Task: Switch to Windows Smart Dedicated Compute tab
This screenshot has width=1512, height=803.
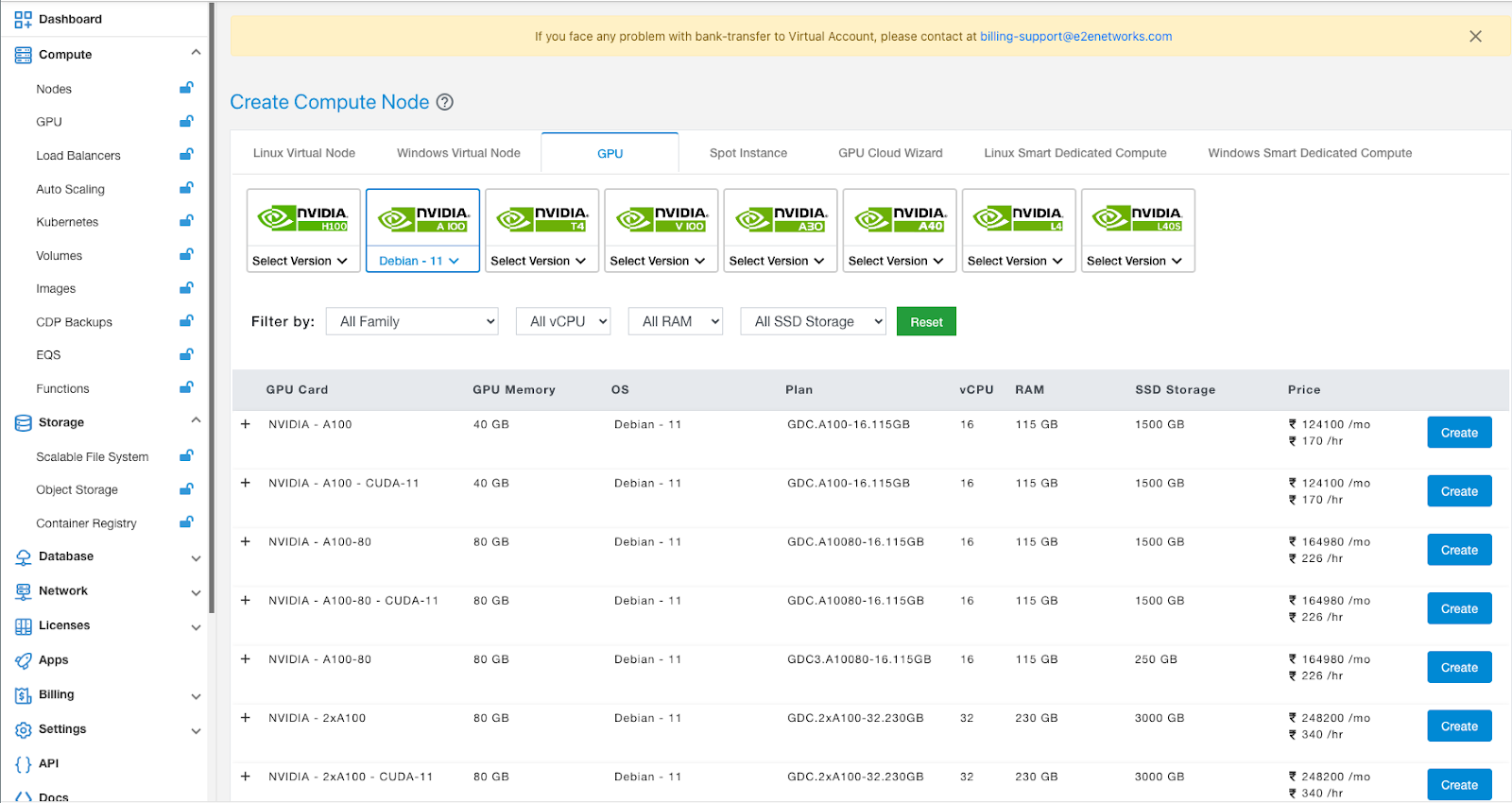Action: 1310,153
